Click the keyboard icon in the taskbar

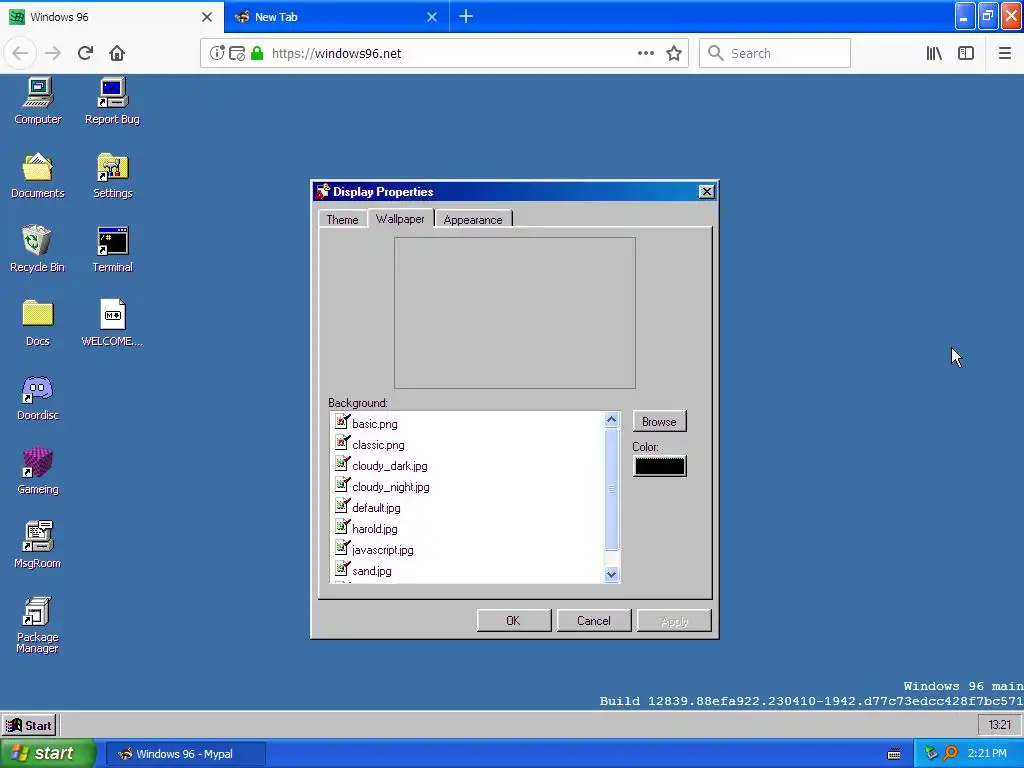(894, 754)
